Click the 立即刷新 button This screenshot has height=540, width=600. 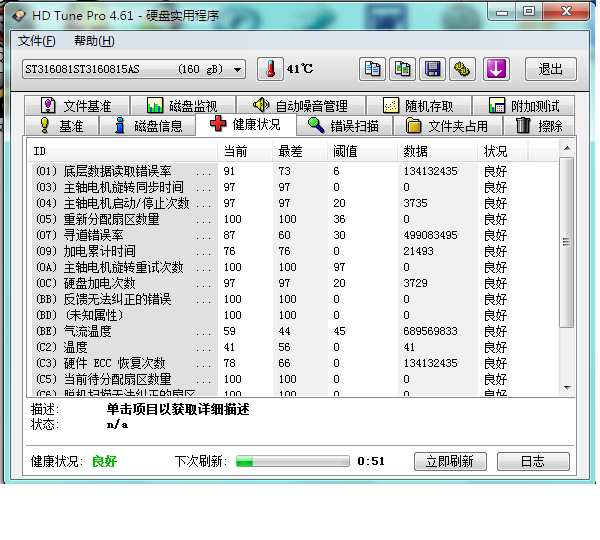pos(450,461)
